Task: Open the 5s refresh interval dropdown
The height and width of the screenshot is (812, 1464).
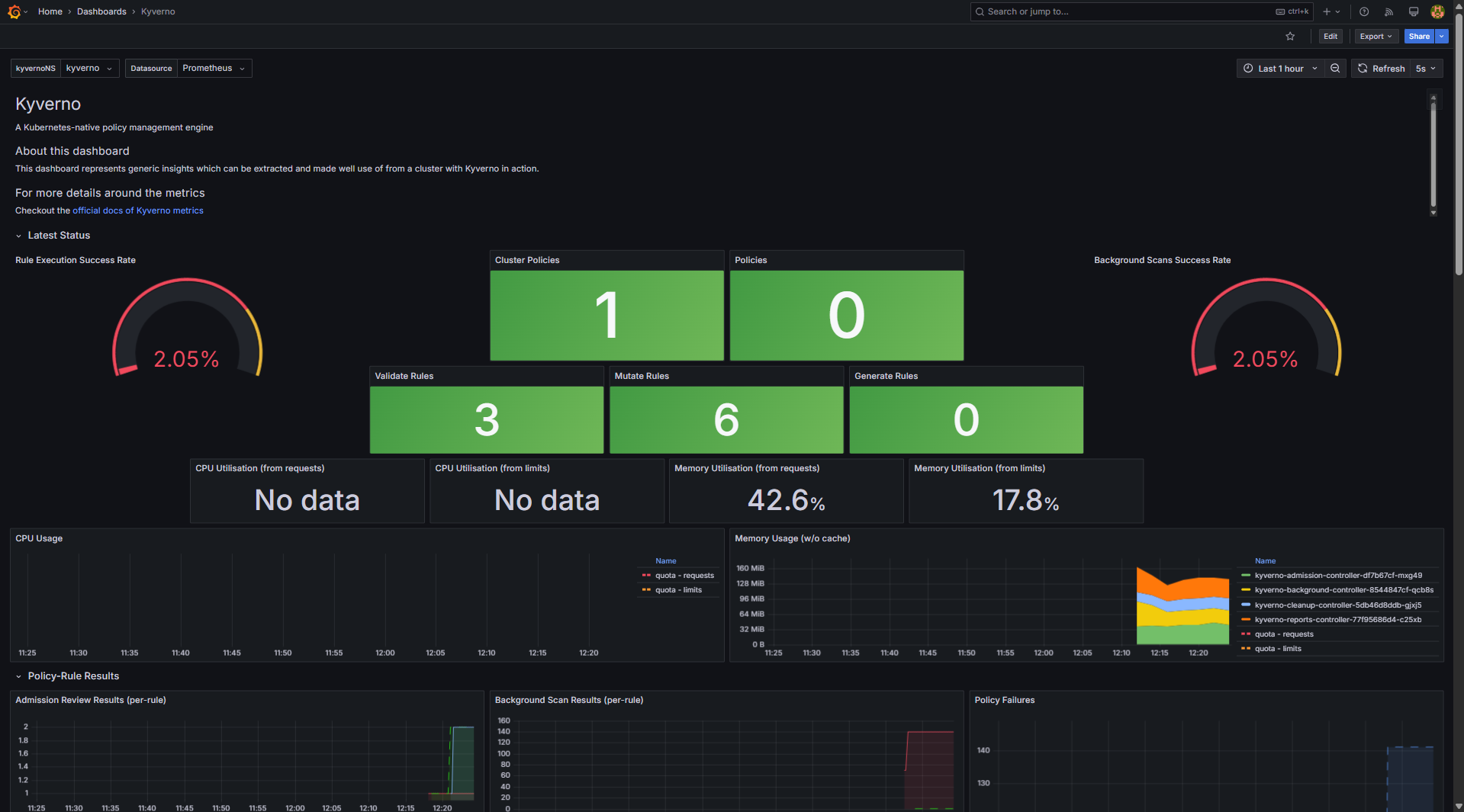Action: [1426, 69]
